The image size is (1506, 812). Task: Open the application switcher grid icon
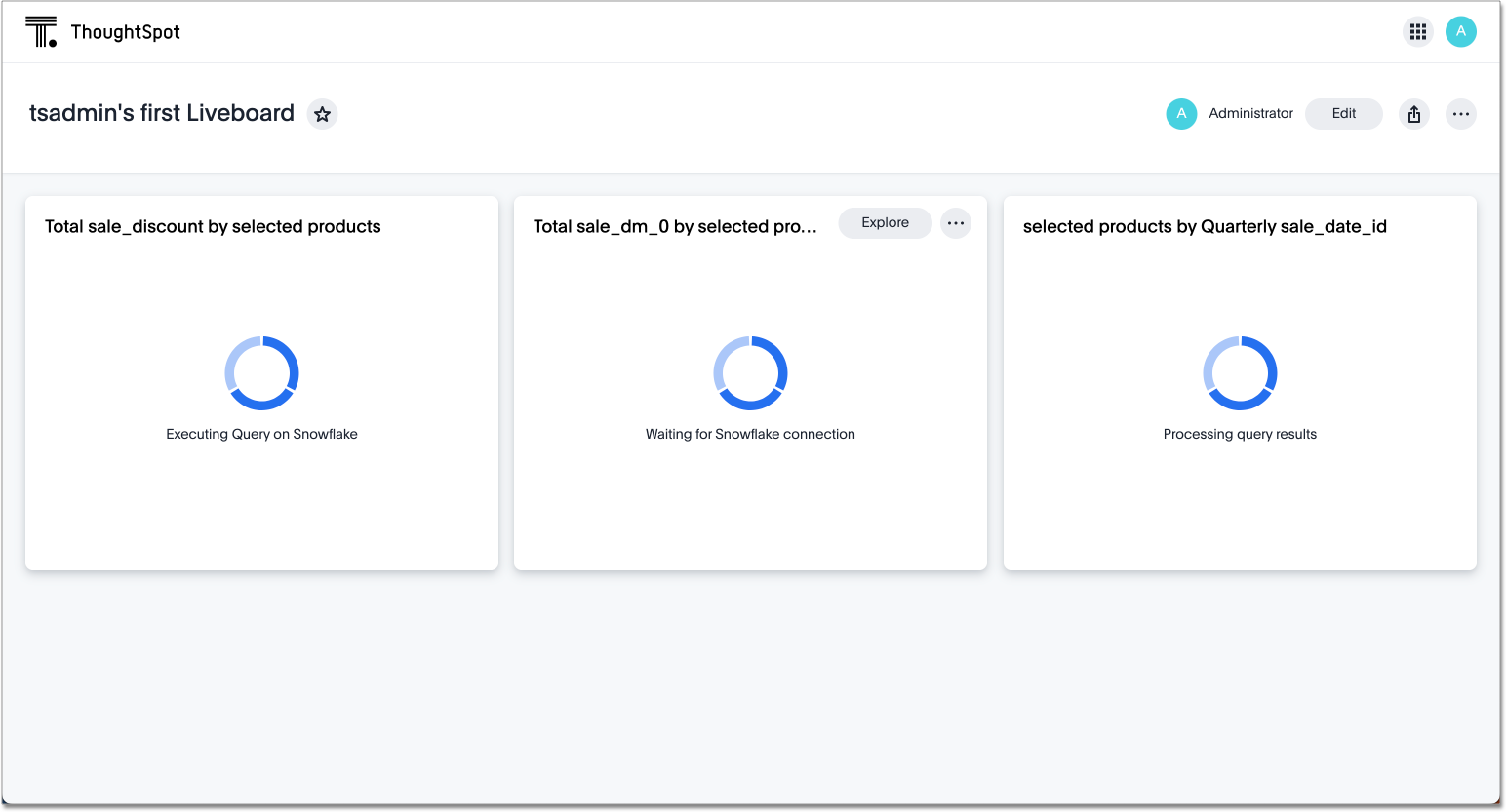tap(1417, 31)
